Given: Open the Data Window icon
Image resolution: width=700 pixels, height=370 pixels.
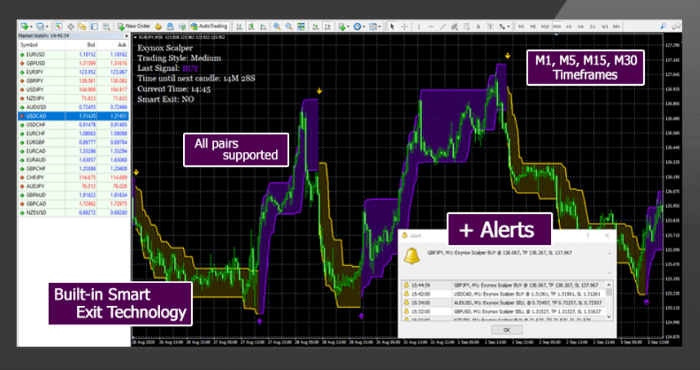Looking at the screenshot, I should tap(71, 26).
